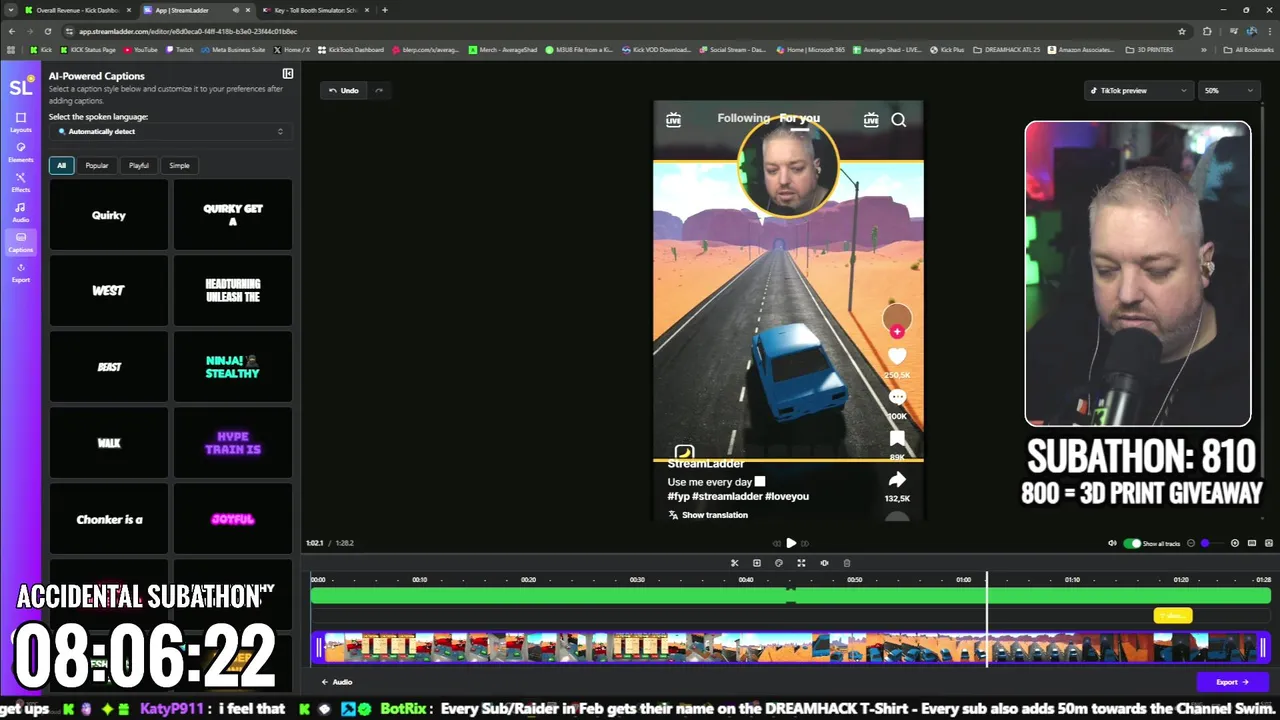This screenshot has width=1280, height=720.
Task: Click the StreamLadder SL logo
Action: click(20, 87)
